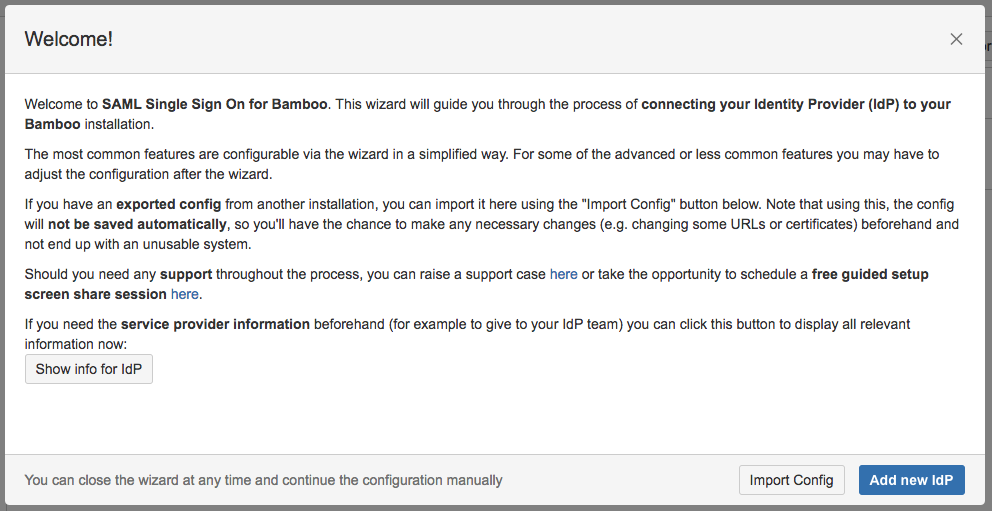Click the bold 'SAML Single Sign On for Bamboo' text

(x=214, y=104)
